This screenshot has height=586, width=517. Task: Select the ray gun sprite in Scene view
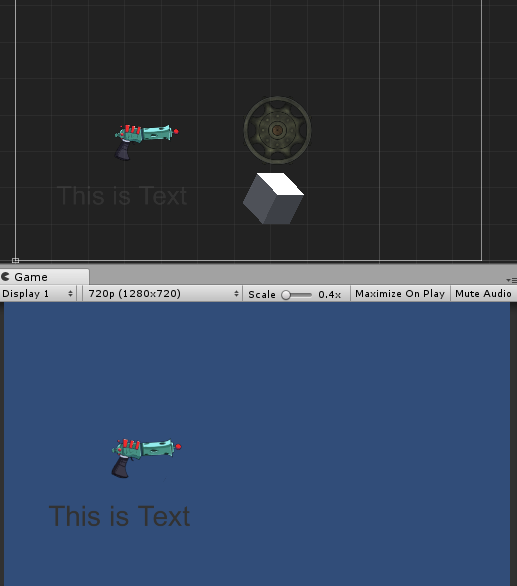click(146, 142)
